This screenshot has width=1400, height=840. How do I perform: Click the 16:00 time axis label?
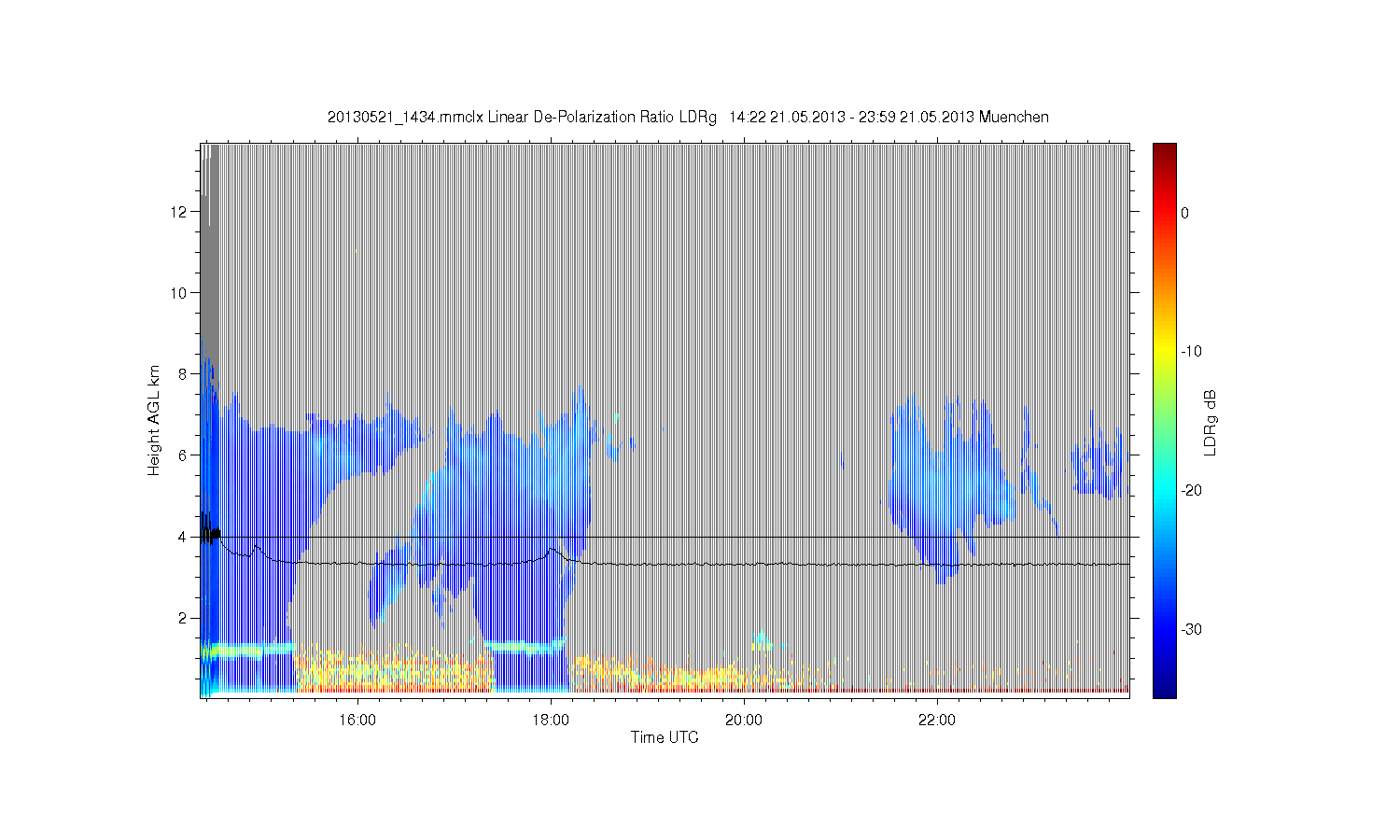(x=357, y=721)
